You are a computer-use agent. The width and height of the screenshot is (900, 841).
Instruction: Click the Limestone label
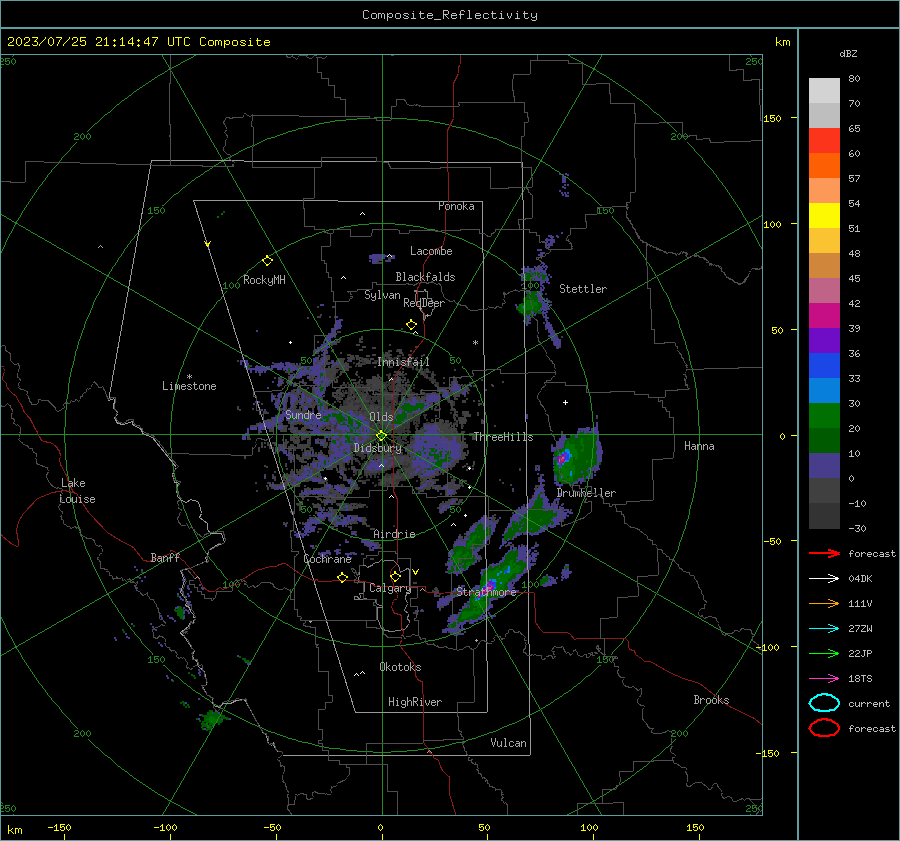click(189, 386)
